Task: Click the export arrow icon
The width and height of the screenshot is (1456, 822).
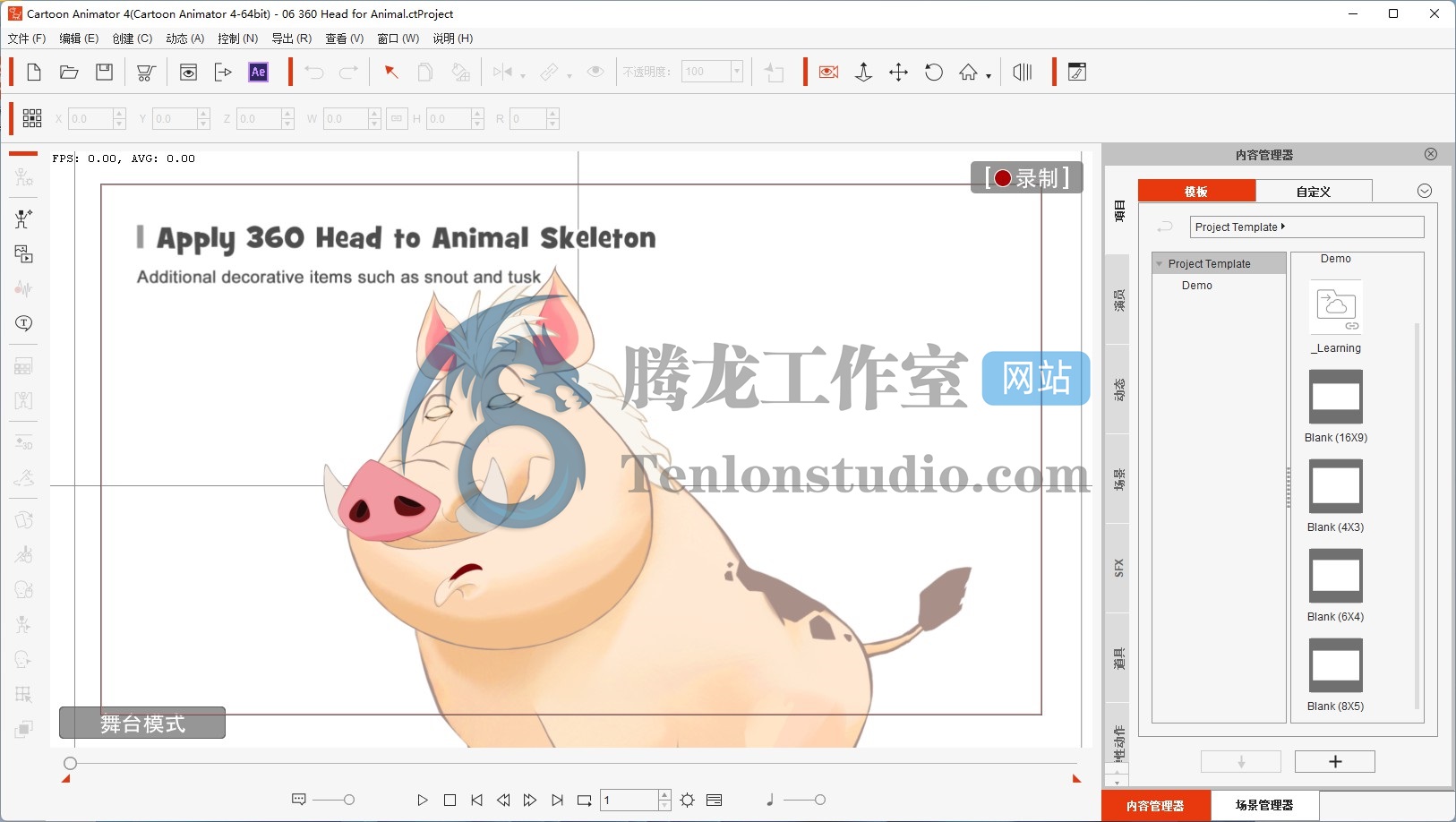Action: click(x=223, y=73)
